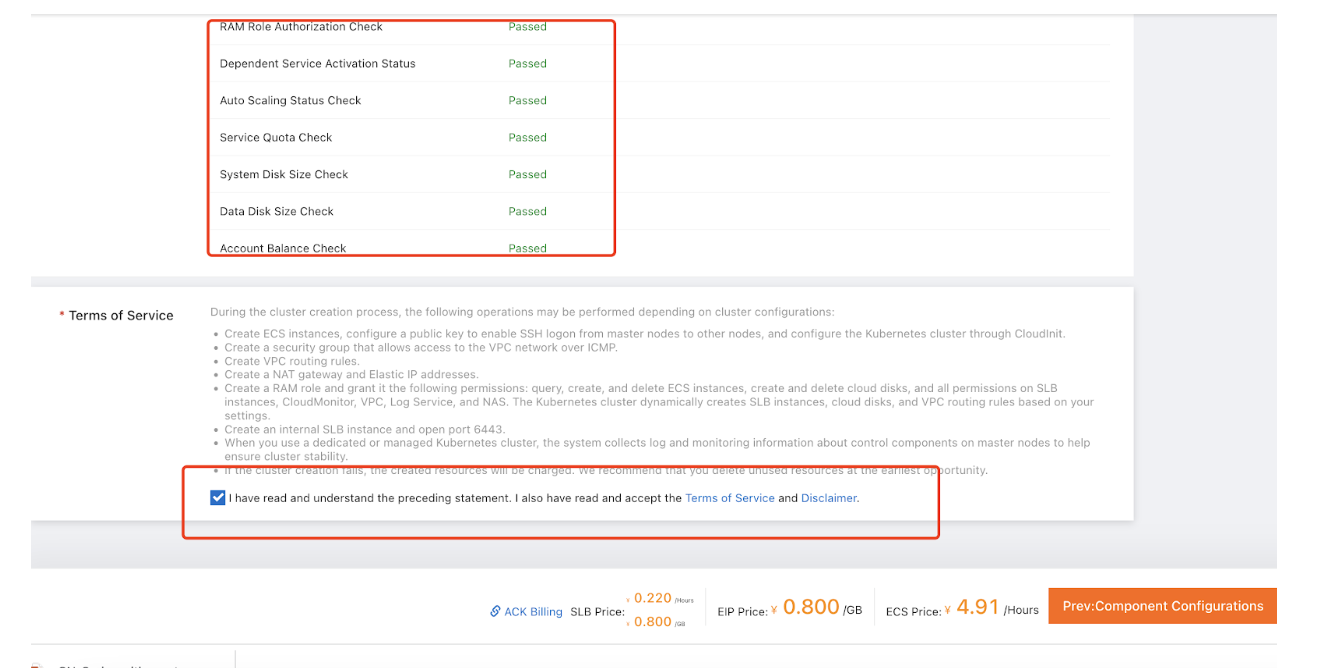Click the chain-link icon beside ACK Billing
The width and height of the screenshot is (1318, 669).
click(x=495, y=611)
